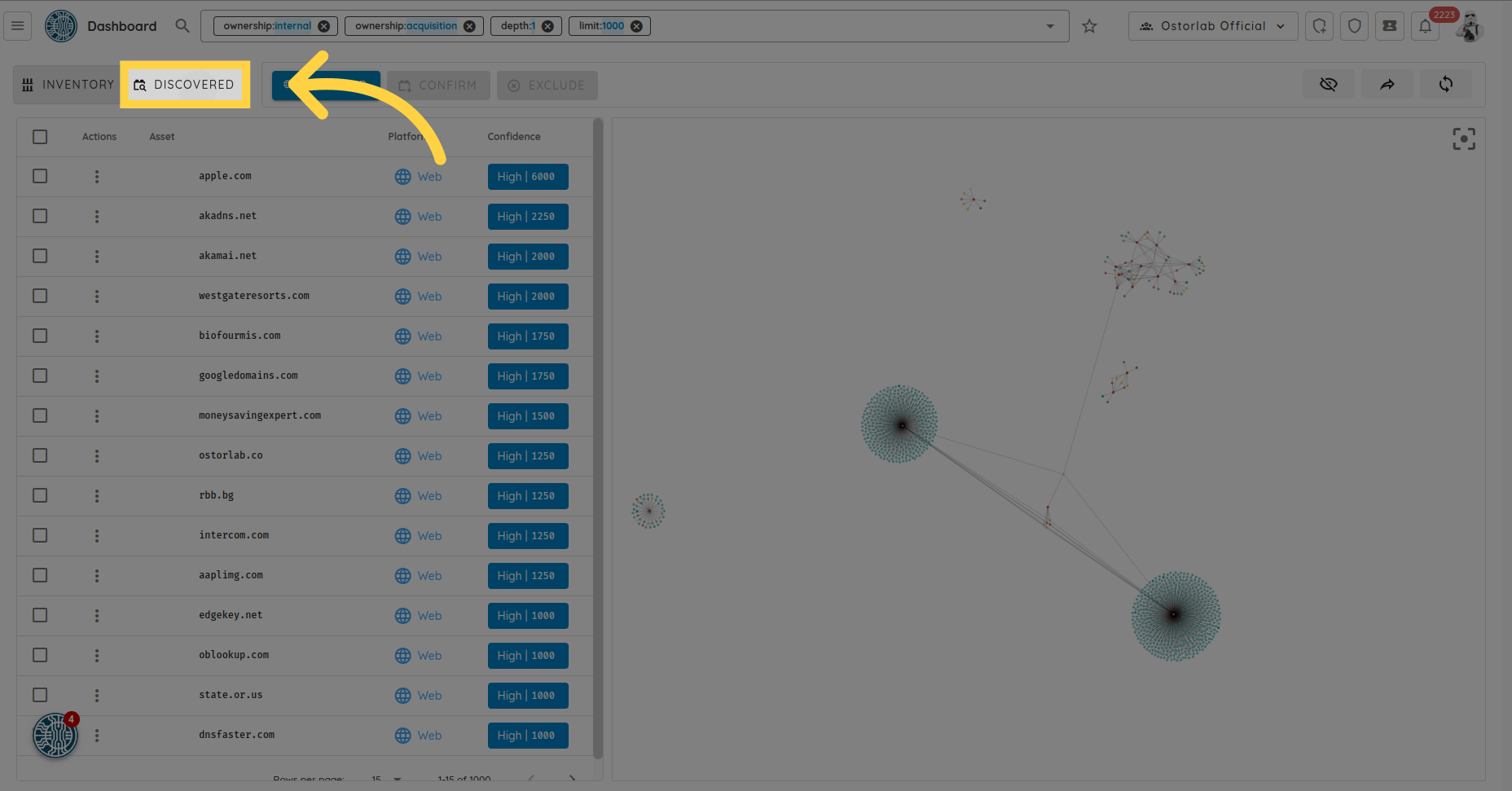
Task: Switch to the Inventory tab
Action: pos(68,85)
